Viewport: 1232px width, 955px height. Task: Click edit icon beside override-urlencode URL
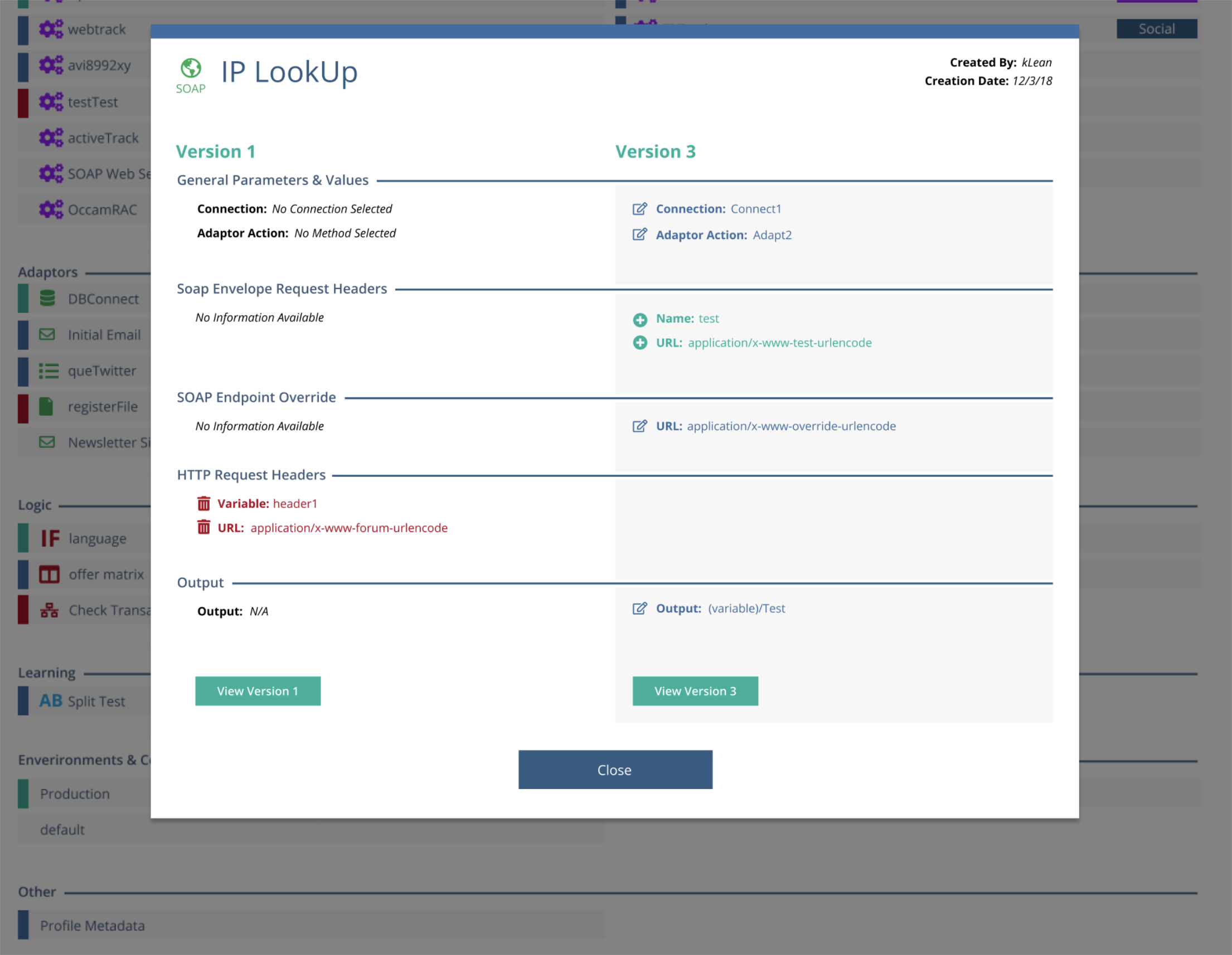pyautogui.click(x=639, y=426)
